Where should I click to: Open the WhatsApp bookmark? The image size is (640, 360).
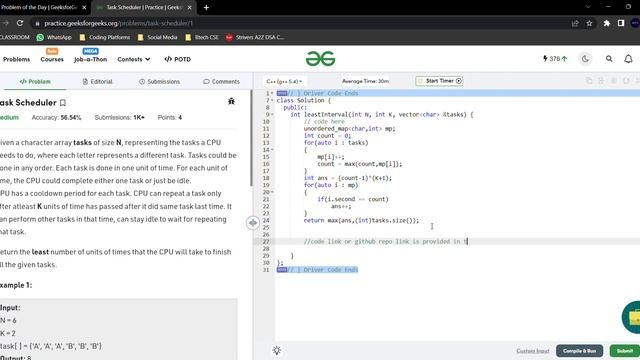(x=54, y=37)
